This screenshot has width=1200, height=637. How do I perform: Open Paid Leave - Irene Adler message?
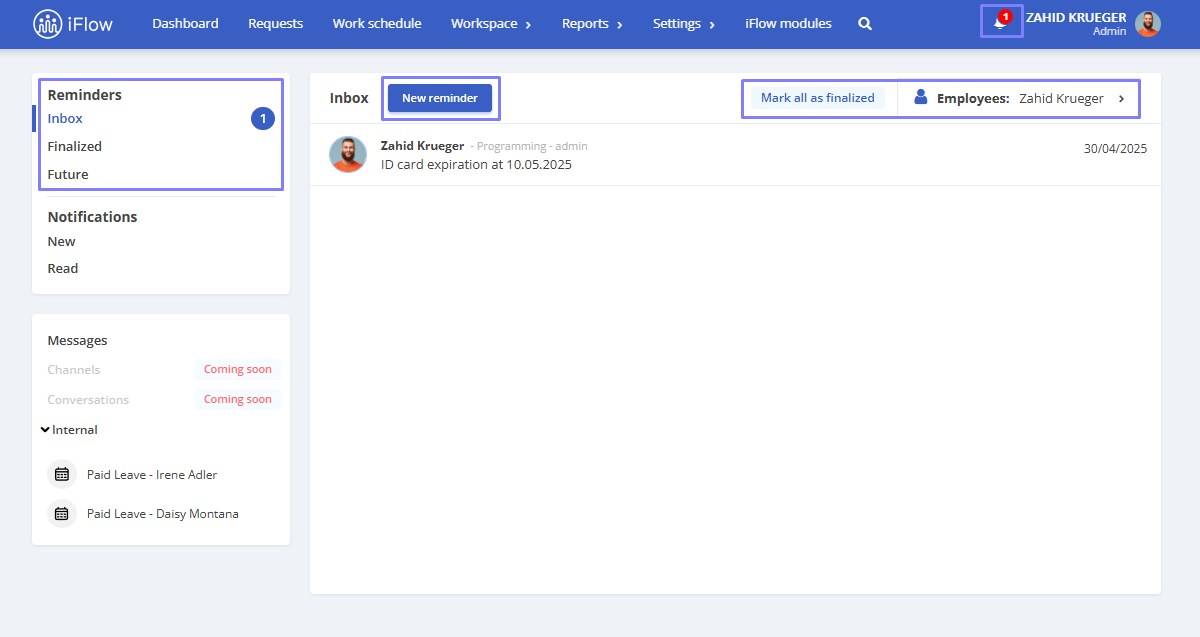tap(152, 475)
